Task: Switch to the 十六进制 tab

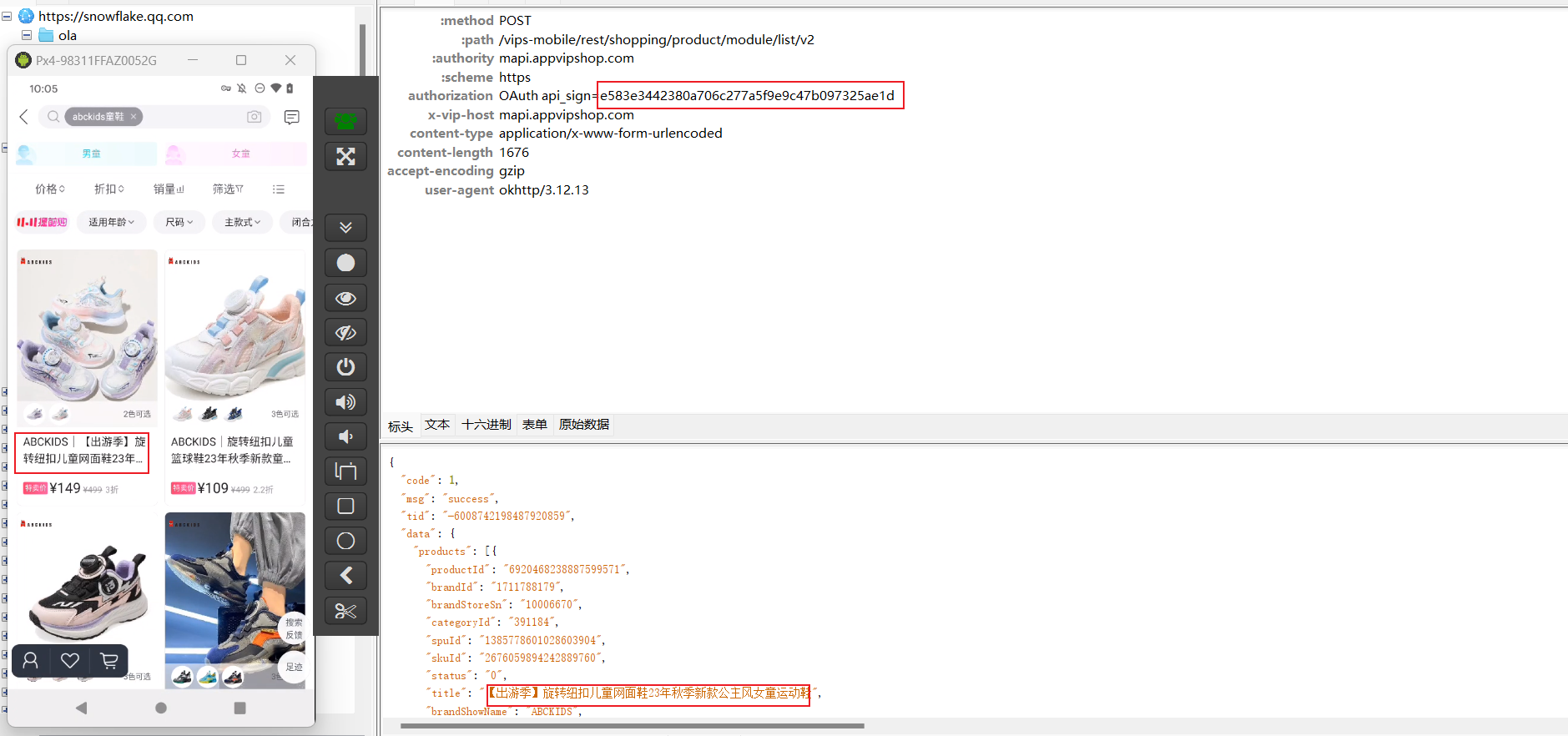Action: click(487, 425)
